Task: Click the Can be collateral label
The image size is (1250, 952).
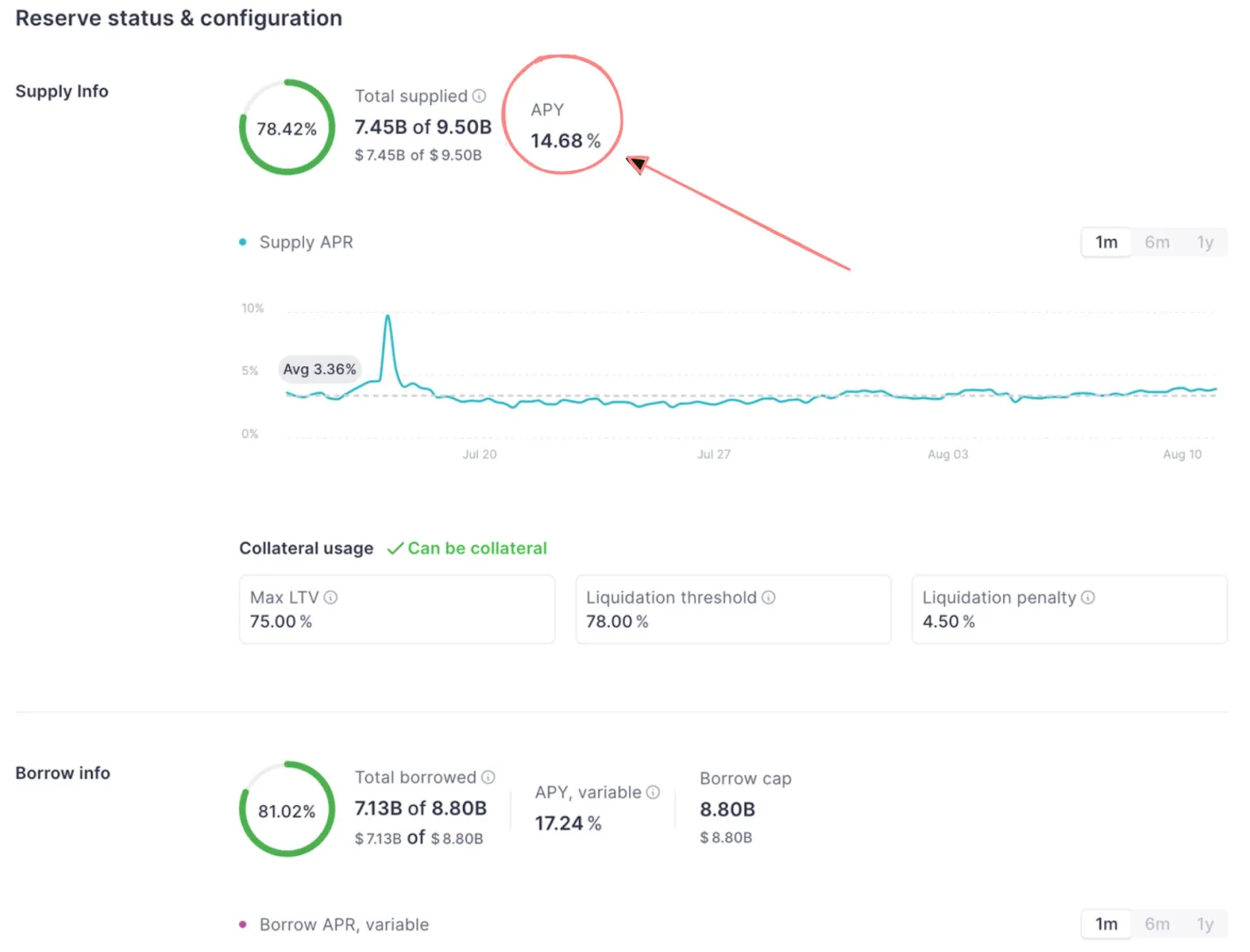Action: click(477, 547)
